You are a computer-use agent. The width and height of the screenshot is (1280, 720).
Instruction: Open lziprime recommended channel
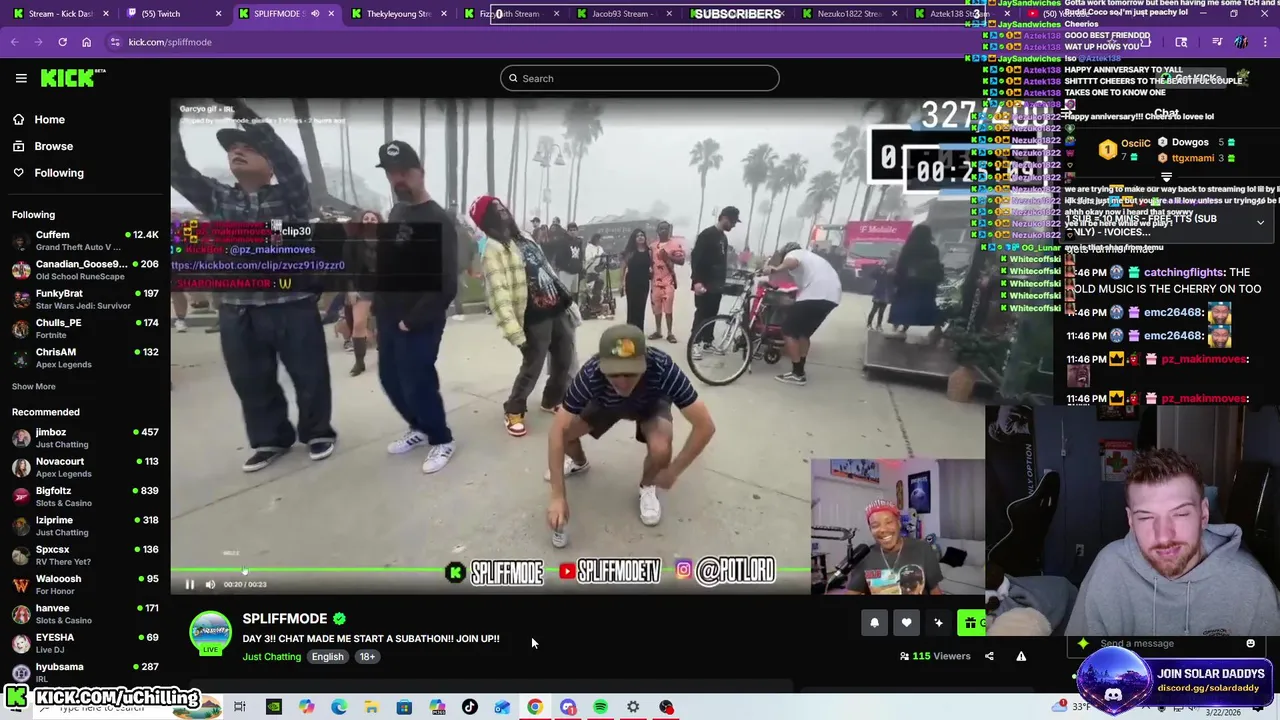coord(84,526)
